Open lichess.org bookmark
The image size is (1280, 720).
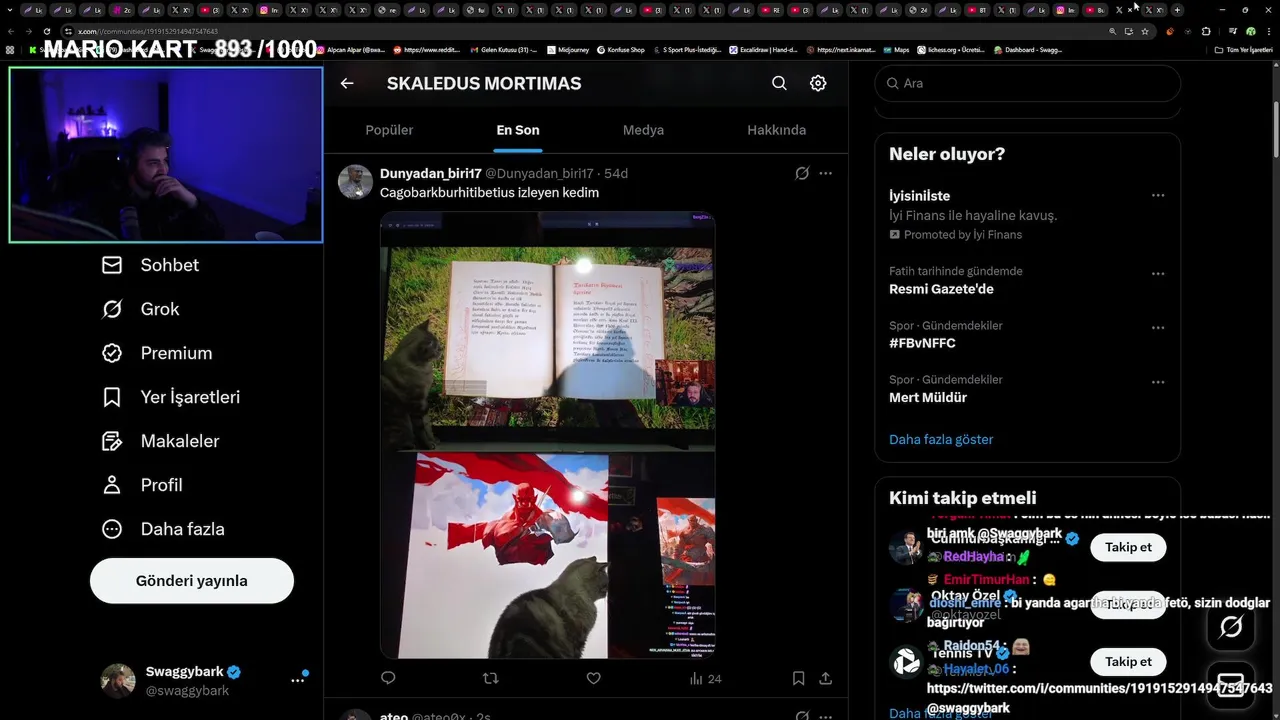[x=951, y=50]
